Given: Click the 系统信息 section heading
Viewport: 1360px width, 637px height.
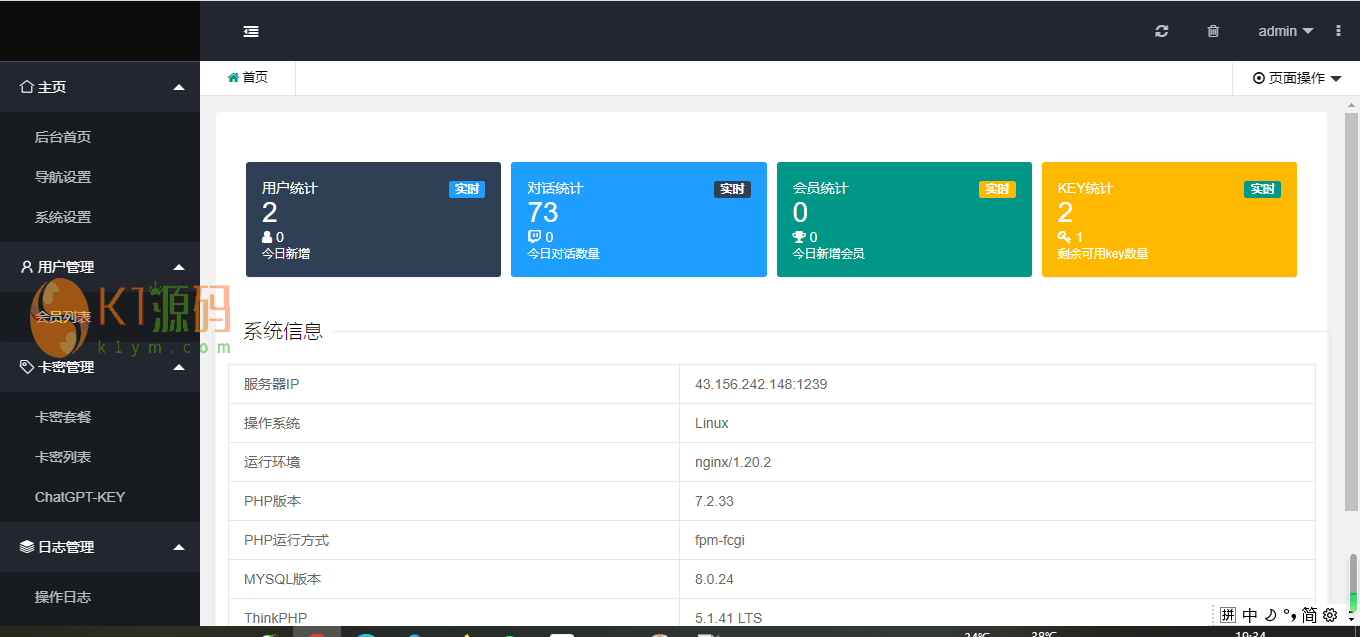Looking at the screenshot, I should click(283, 331).
